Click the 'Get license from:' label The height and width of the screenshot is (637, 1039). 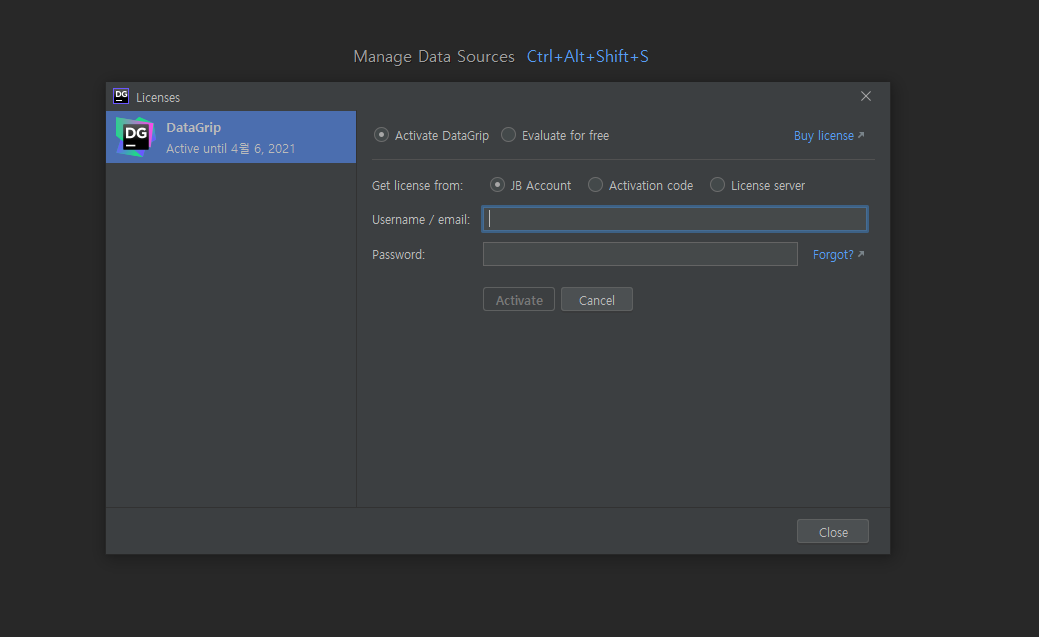(417, 186)
